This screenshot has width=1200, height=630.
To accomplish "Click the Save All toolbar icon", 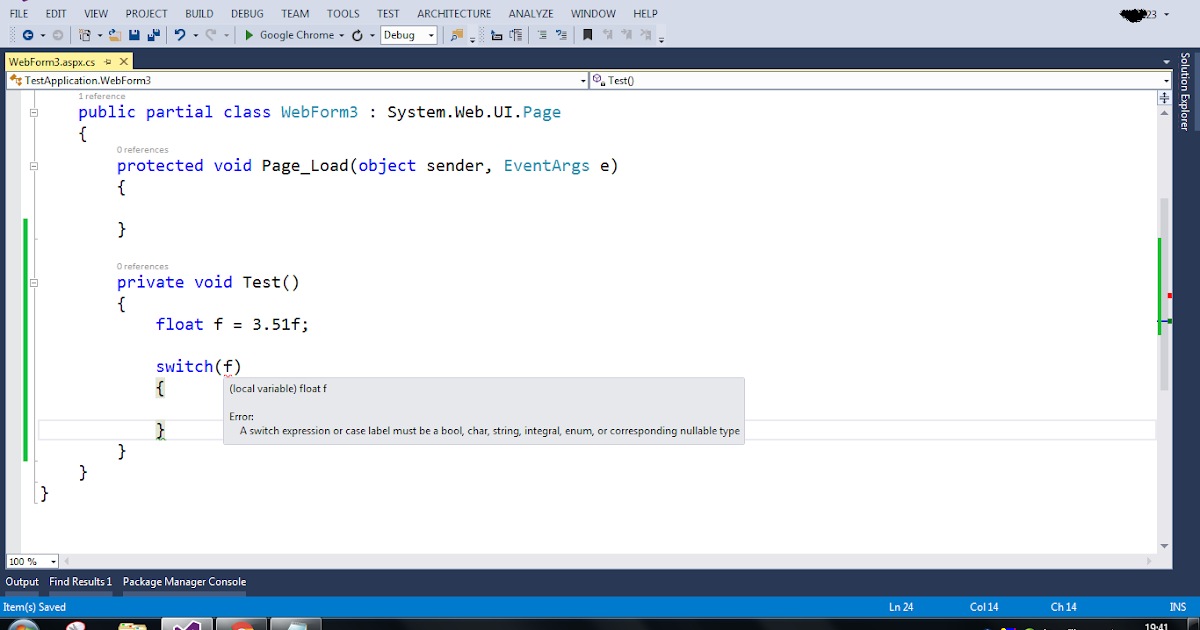I will [x=152, y=35].
